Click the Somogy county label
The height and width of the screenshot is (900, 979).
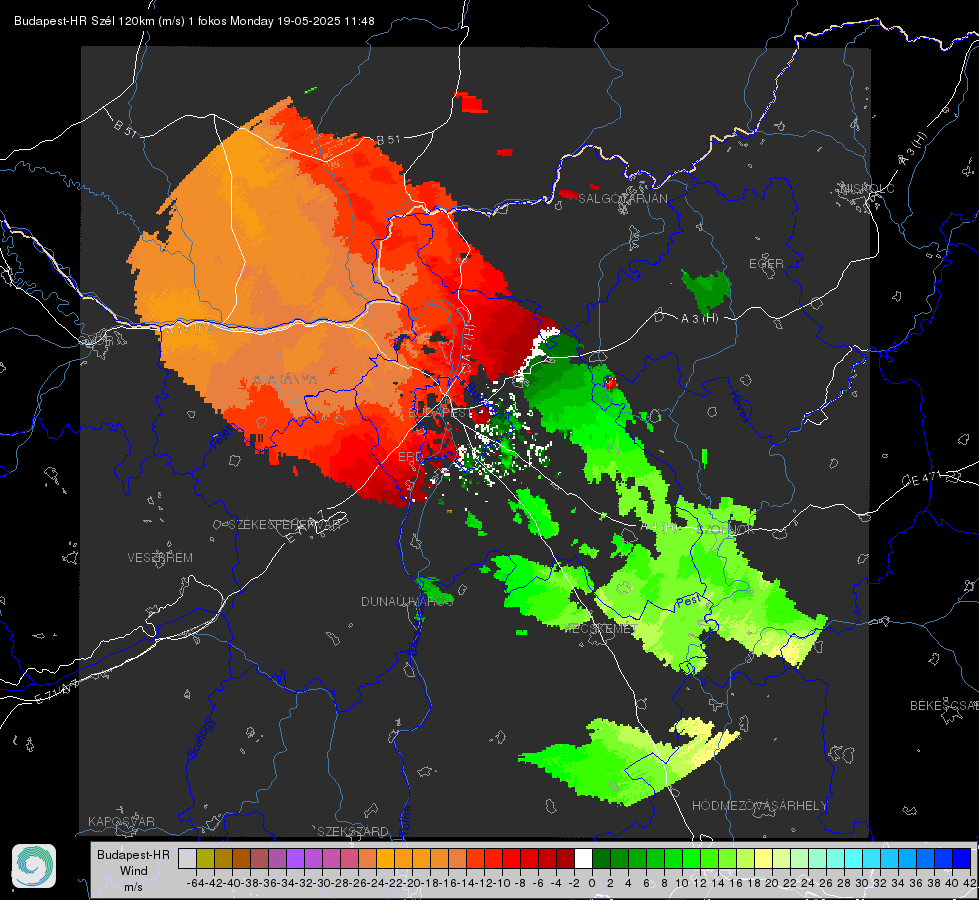[200, 739]
